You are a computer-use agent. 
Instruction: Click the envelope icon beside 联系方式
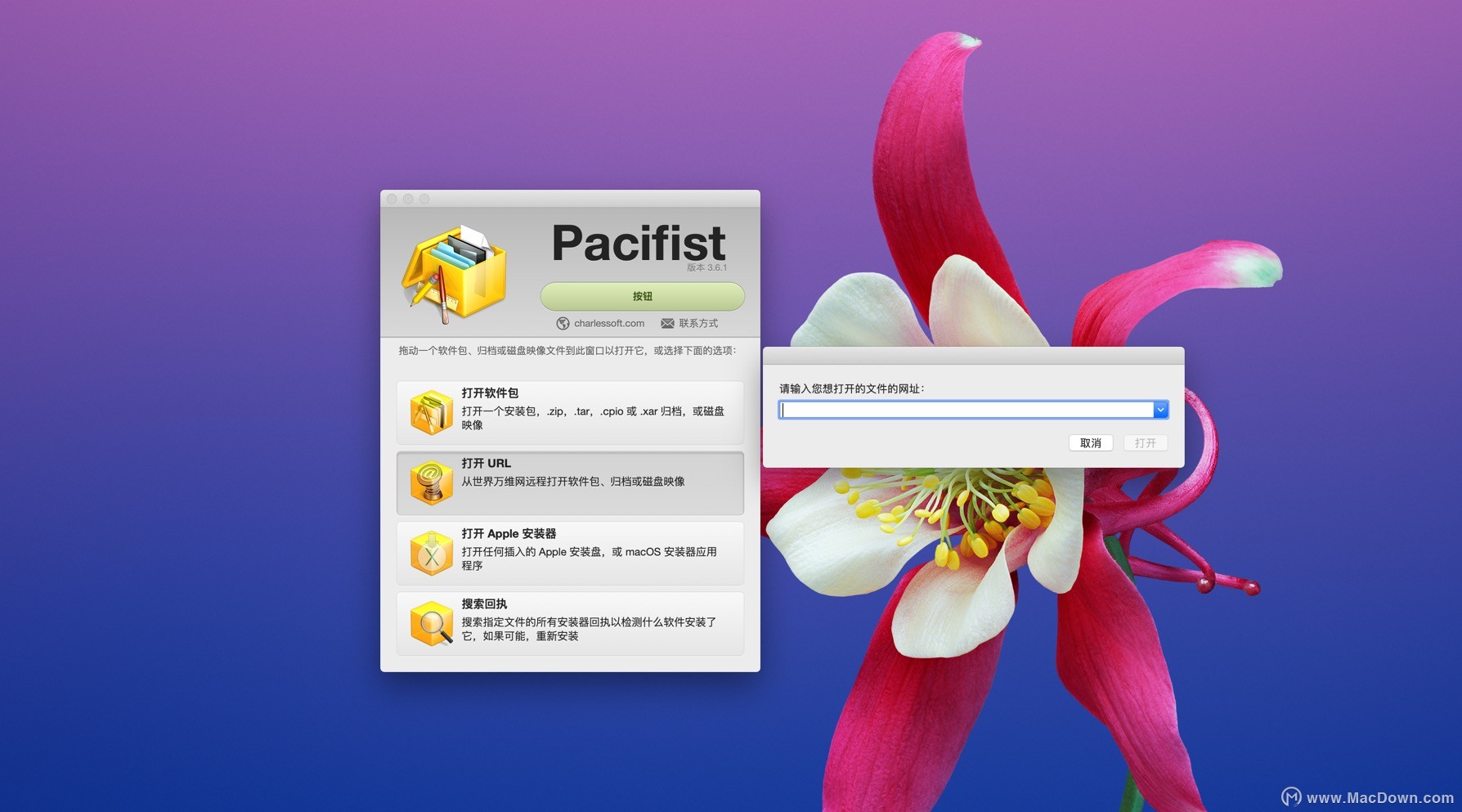[x=667, y=323]
